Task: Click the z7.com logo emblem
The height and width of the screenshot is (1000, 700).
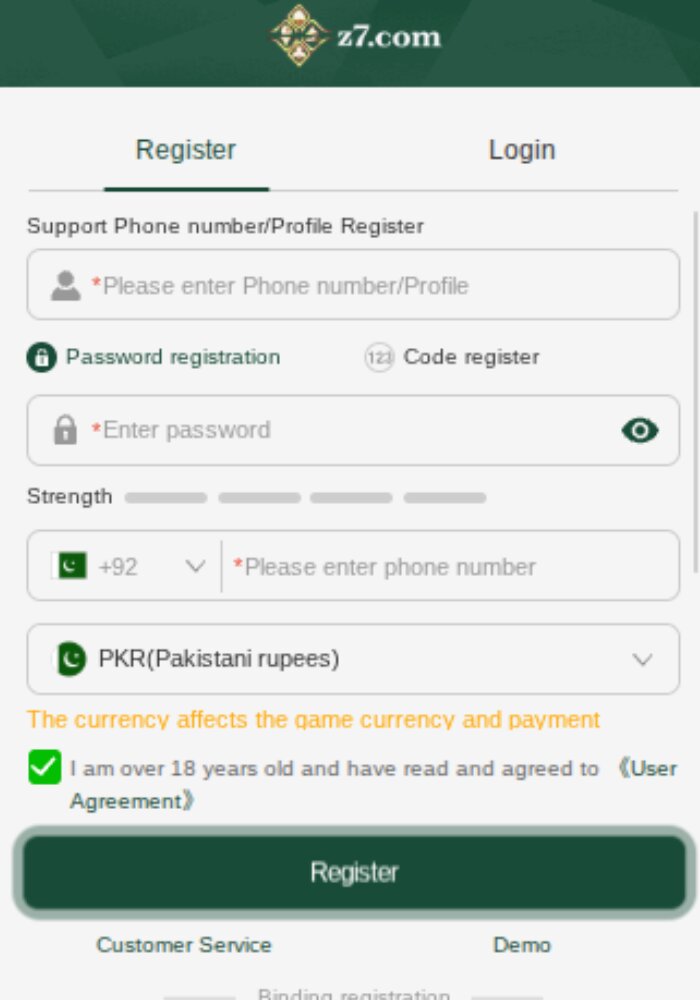Action: pyautogui.click(x=298, y=36)
